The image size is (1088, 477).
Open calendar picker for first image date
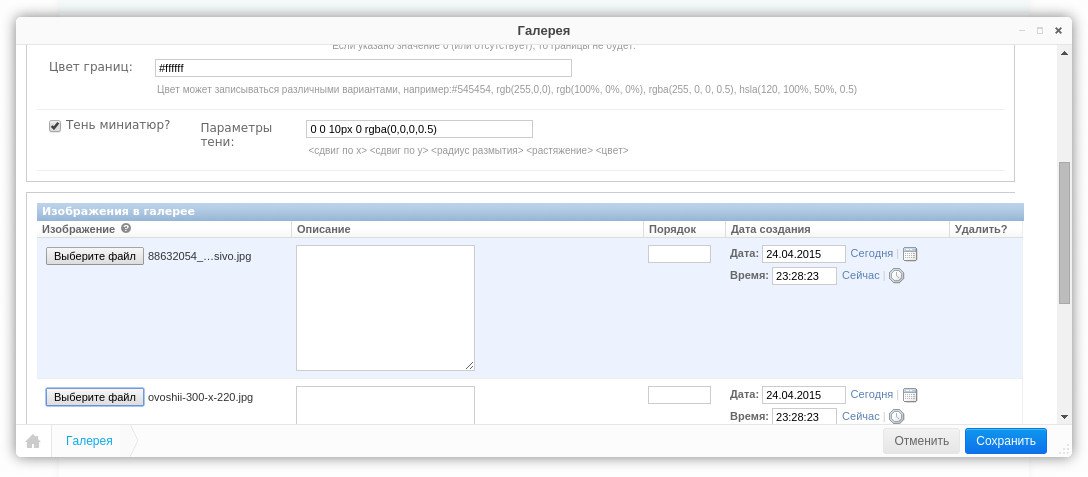tap(910, 254)
